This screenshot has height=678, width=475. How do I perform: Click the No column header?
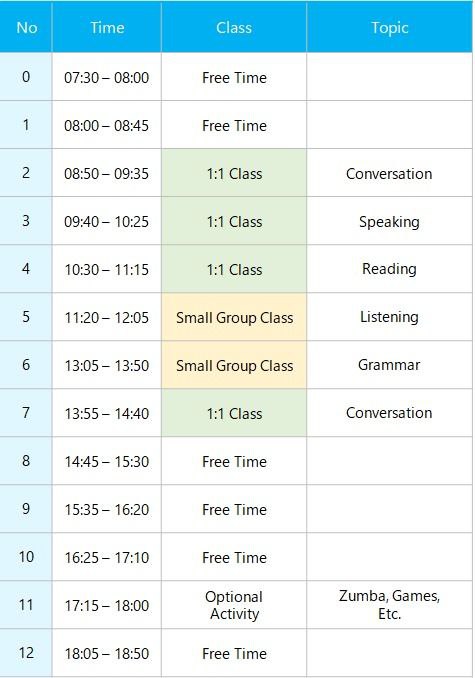[x=26, y=28]
